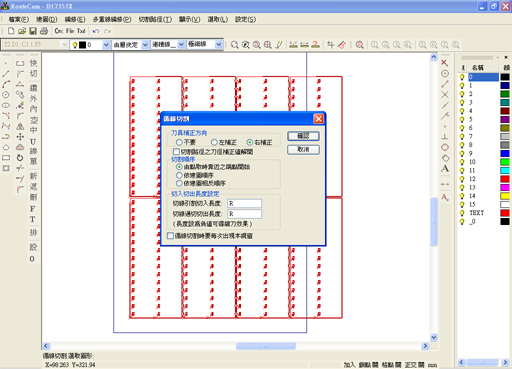Select the circle drawing tool in left toolbar
Screen dimensions: 512x369
pyautogui.click(x=6, y=95)
